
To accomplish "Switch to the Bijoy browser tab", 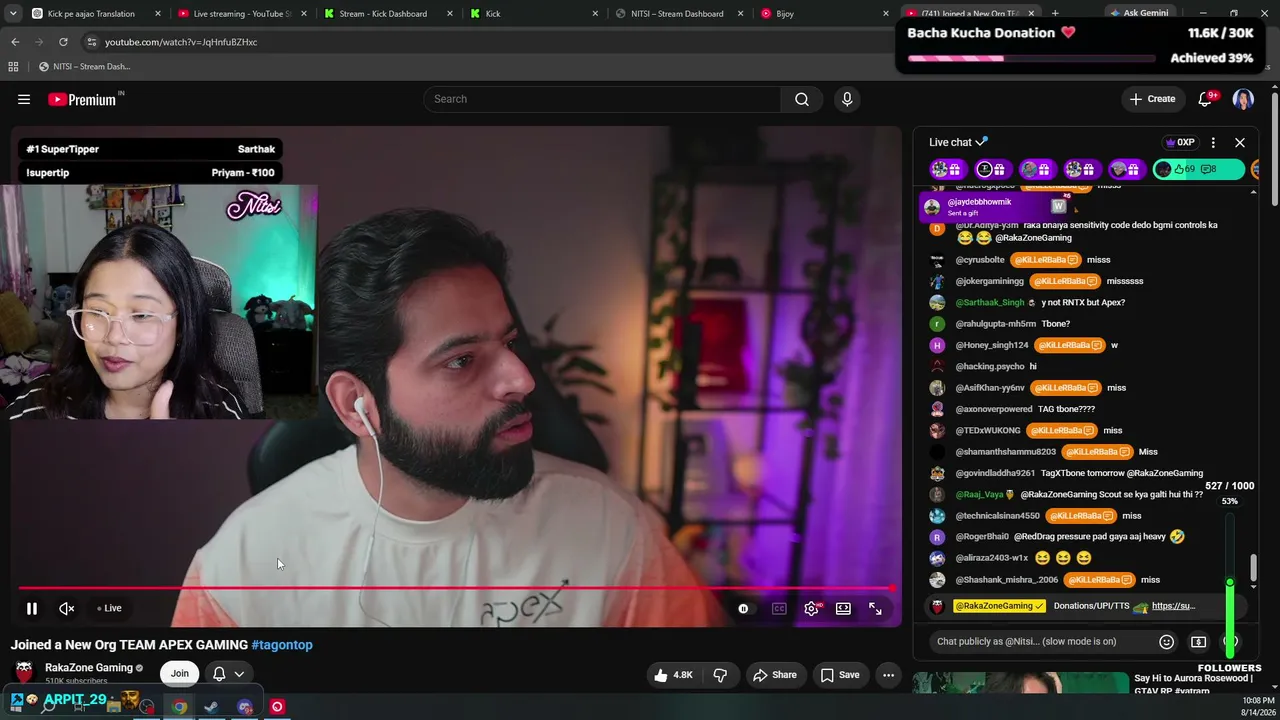I will click(825, 14).
